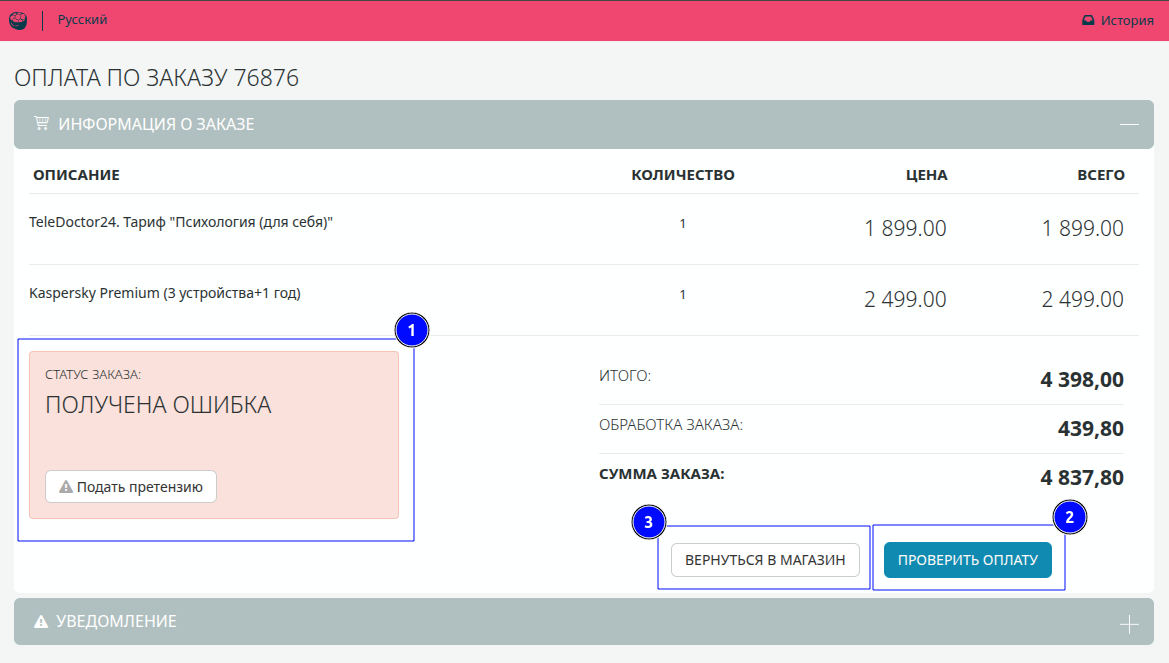Click the ОПИСАНИЕ column header

point(76,175)
